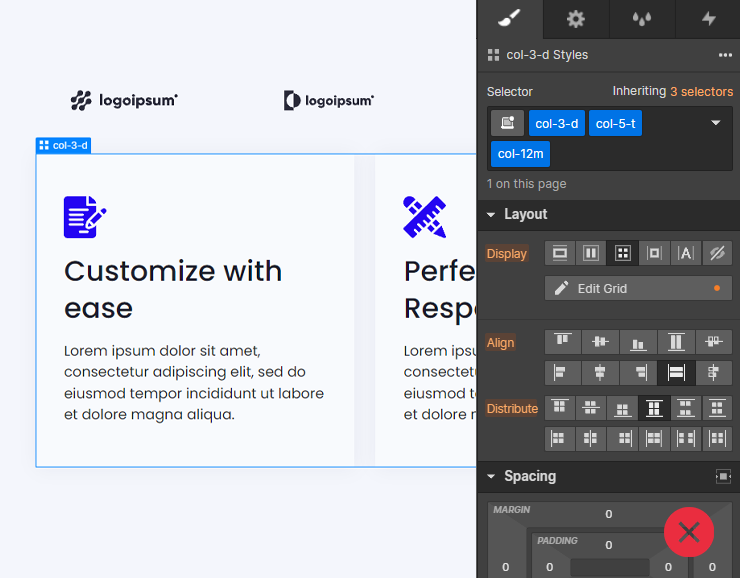Click the Inheriting 3 selectors link

702,92
